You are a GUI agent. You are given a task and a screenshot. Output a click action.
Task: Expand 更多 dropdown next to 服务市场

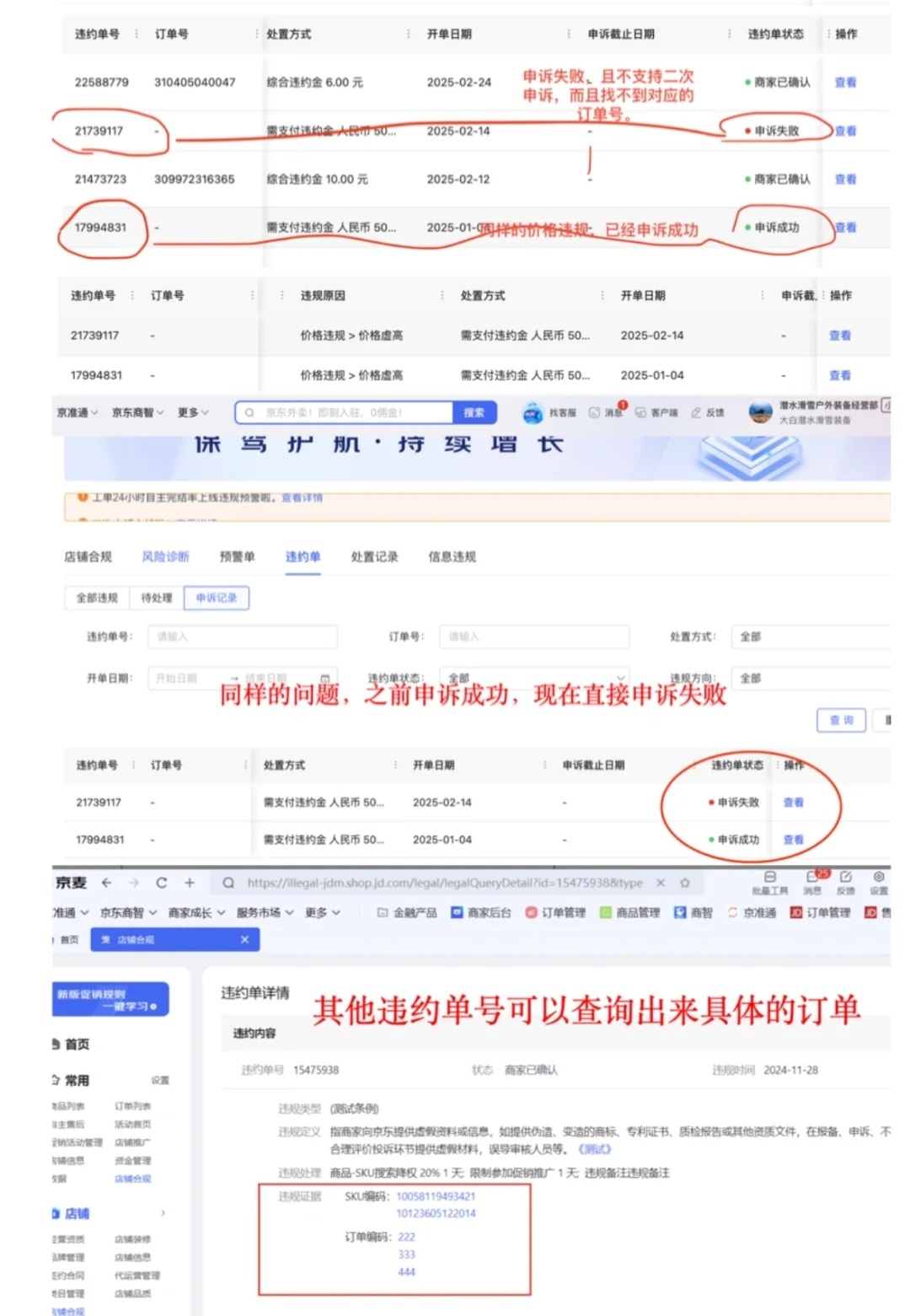click(x=323, y=912)
